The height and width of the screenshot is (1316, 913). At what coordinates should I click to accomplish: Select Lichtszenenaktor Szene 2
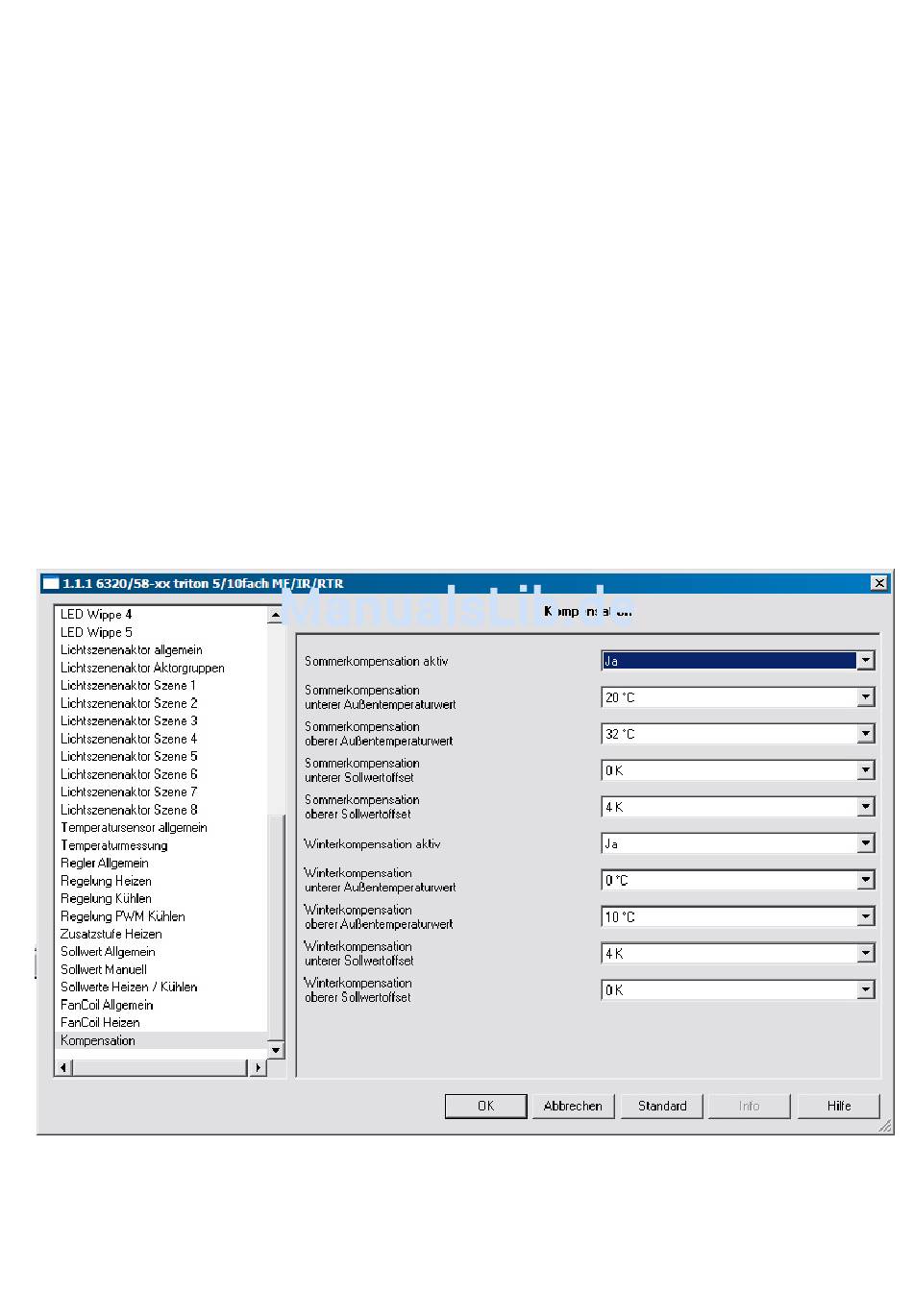(129, 703)
